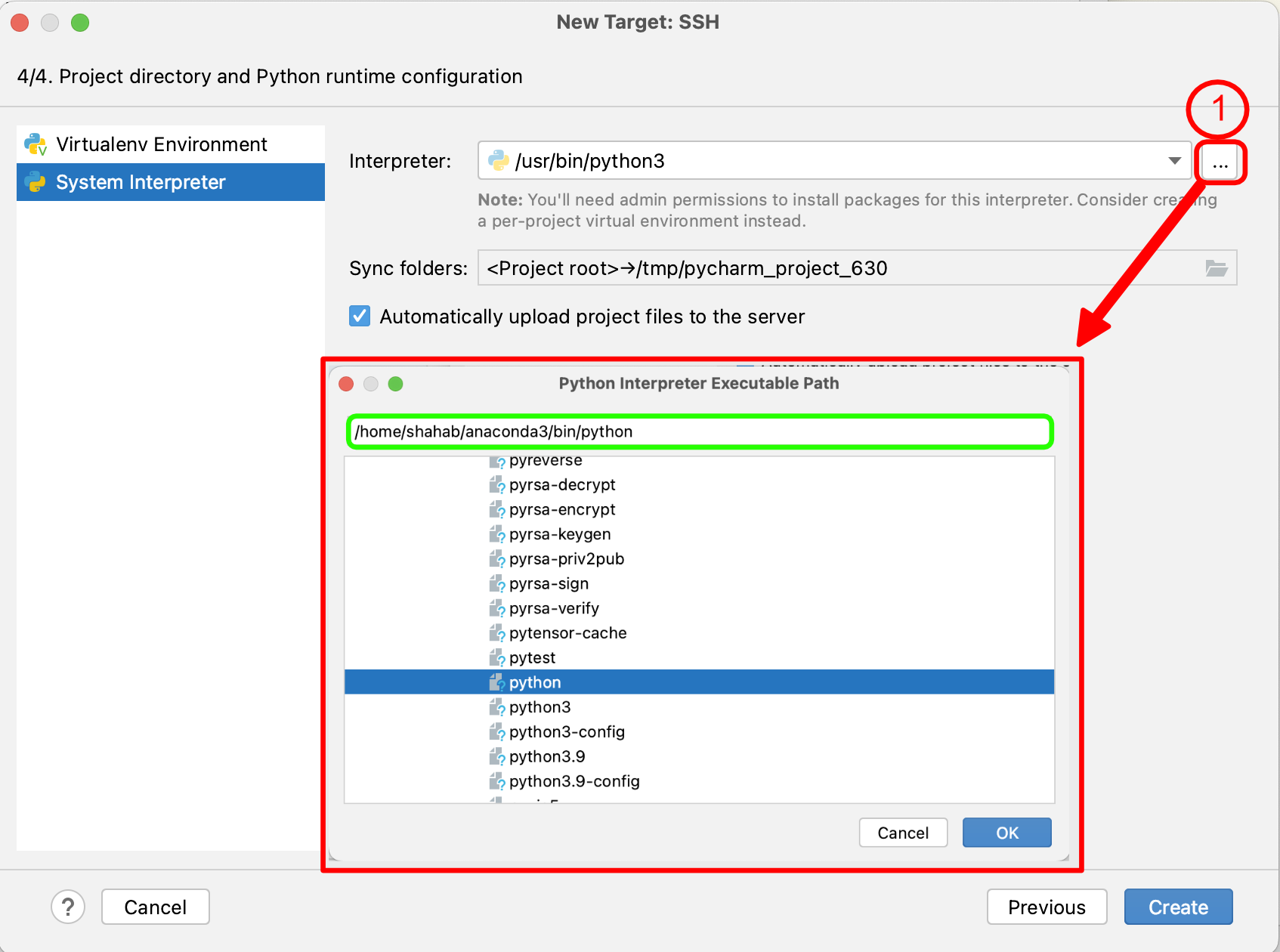Click the pytest file icon
The height and width of the screenshot is (952, 1280).
point(496,658)
